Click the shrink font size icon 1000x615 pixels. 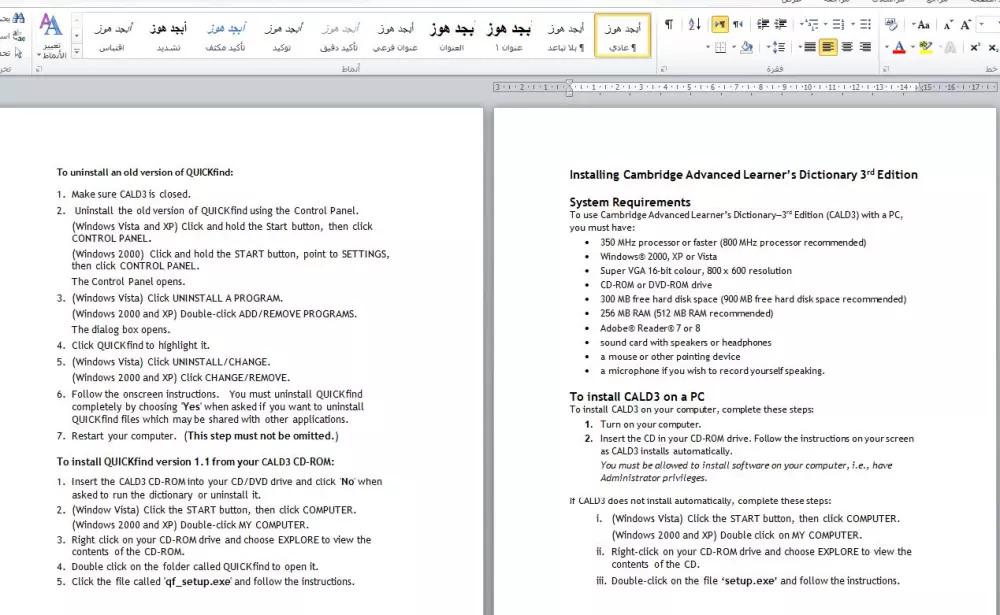point(948,25)
